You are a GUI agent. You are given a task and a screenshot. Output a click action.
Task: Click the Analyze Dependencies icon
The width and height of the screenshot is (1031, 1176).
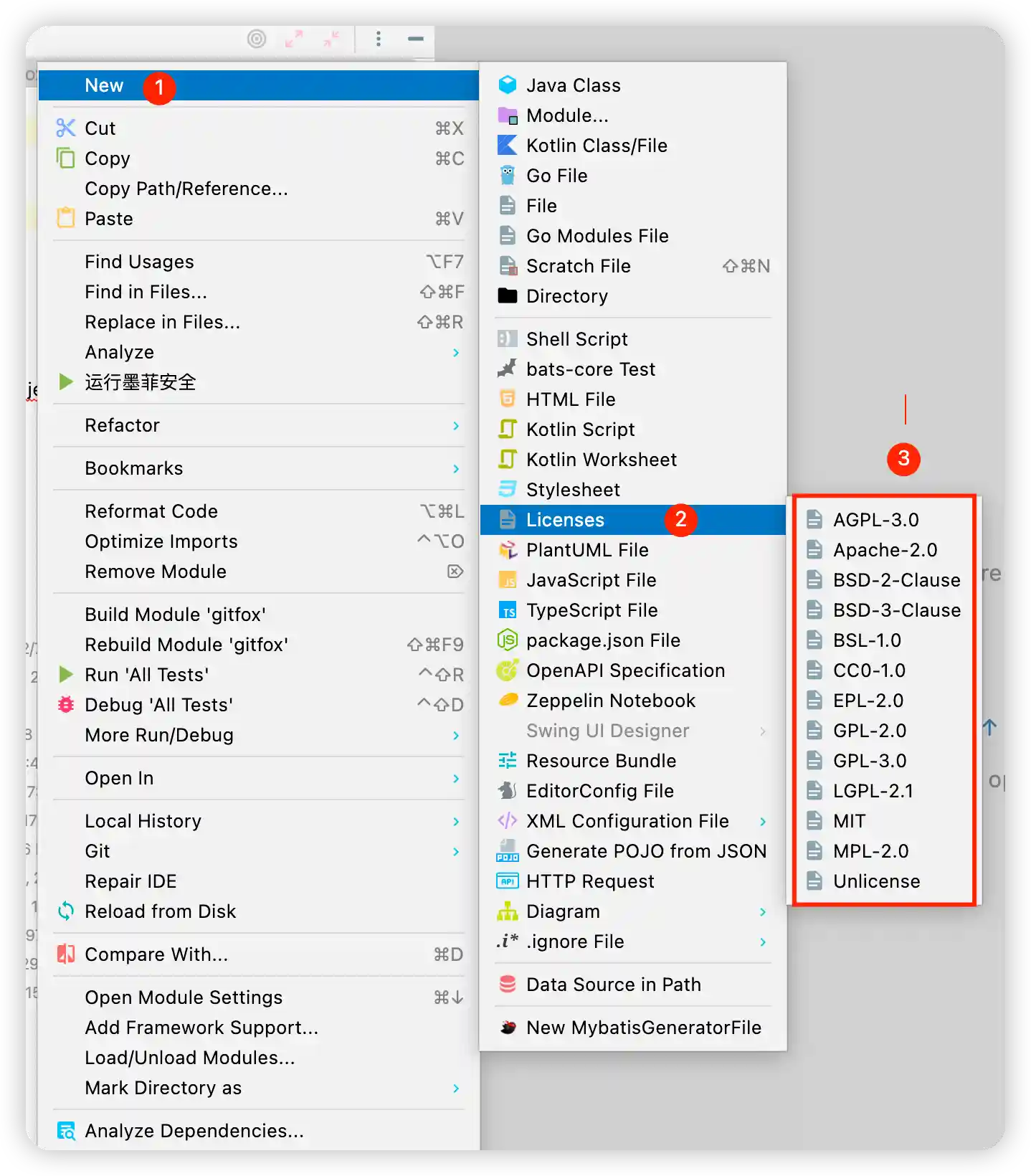(x=66, y=1131)
